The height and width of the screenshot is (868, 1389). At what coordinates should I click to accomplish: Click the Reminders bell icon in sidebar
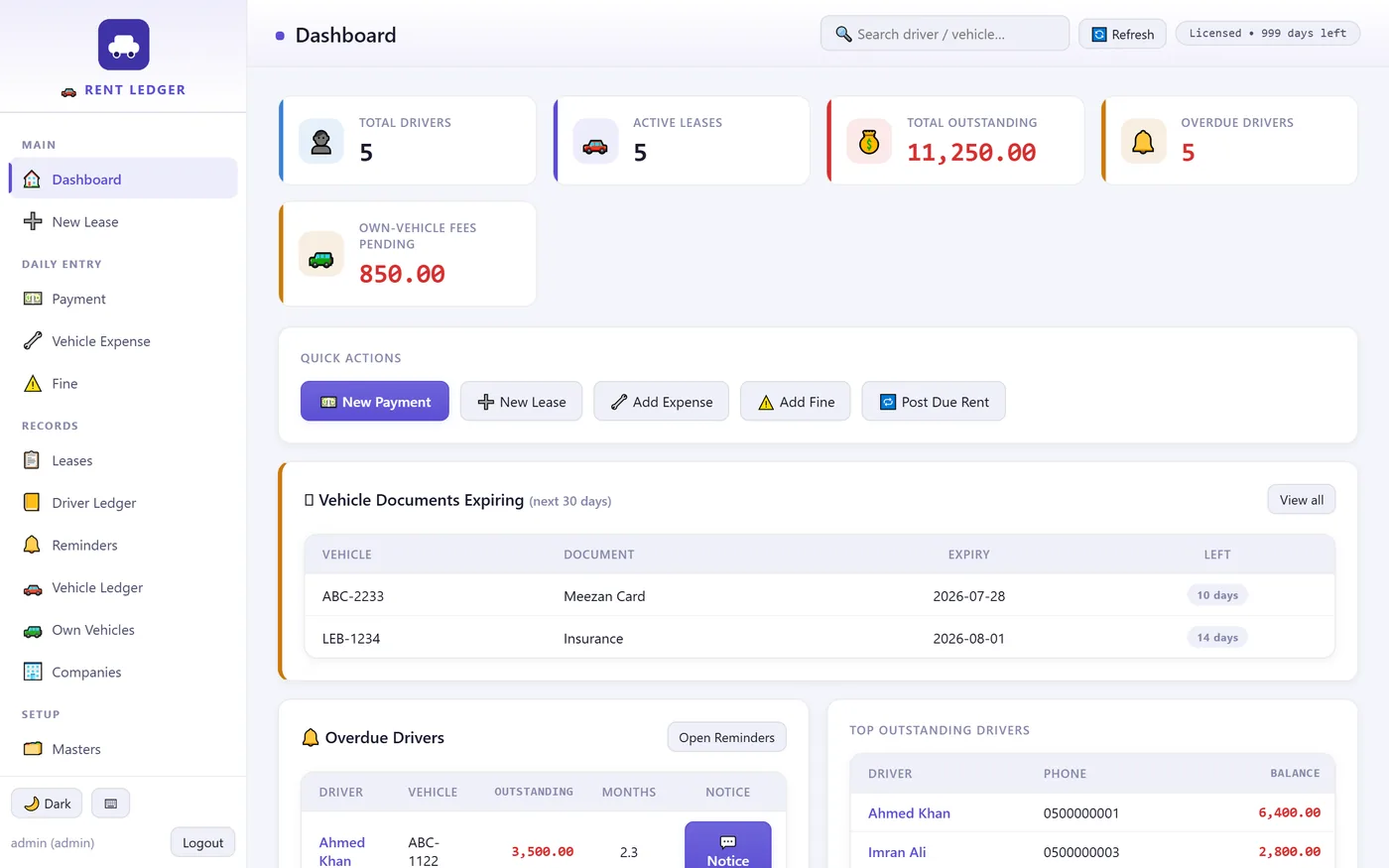(x=32, y=545)
